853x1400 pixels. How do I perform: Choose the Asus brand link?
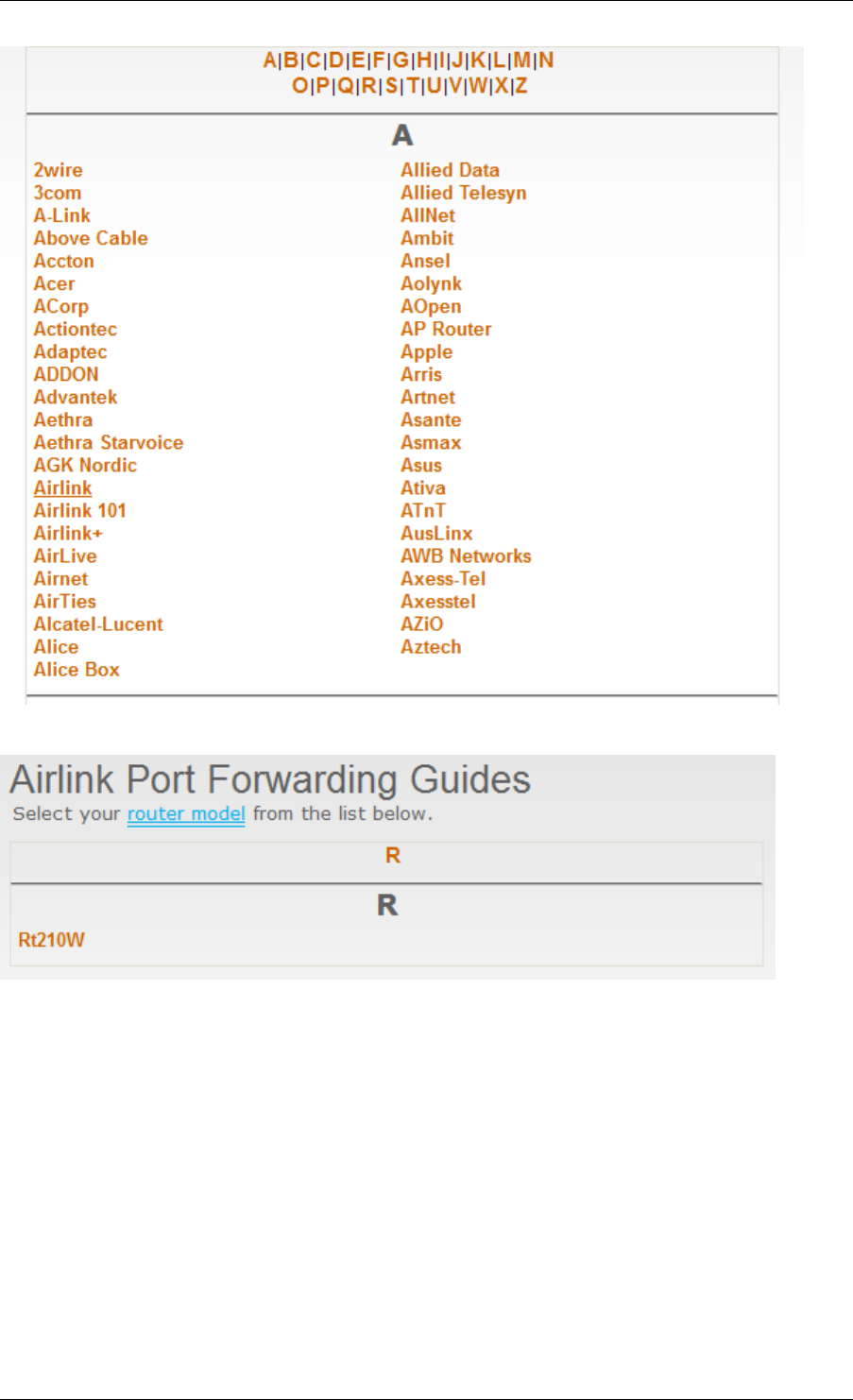click(x=420, y=466)
